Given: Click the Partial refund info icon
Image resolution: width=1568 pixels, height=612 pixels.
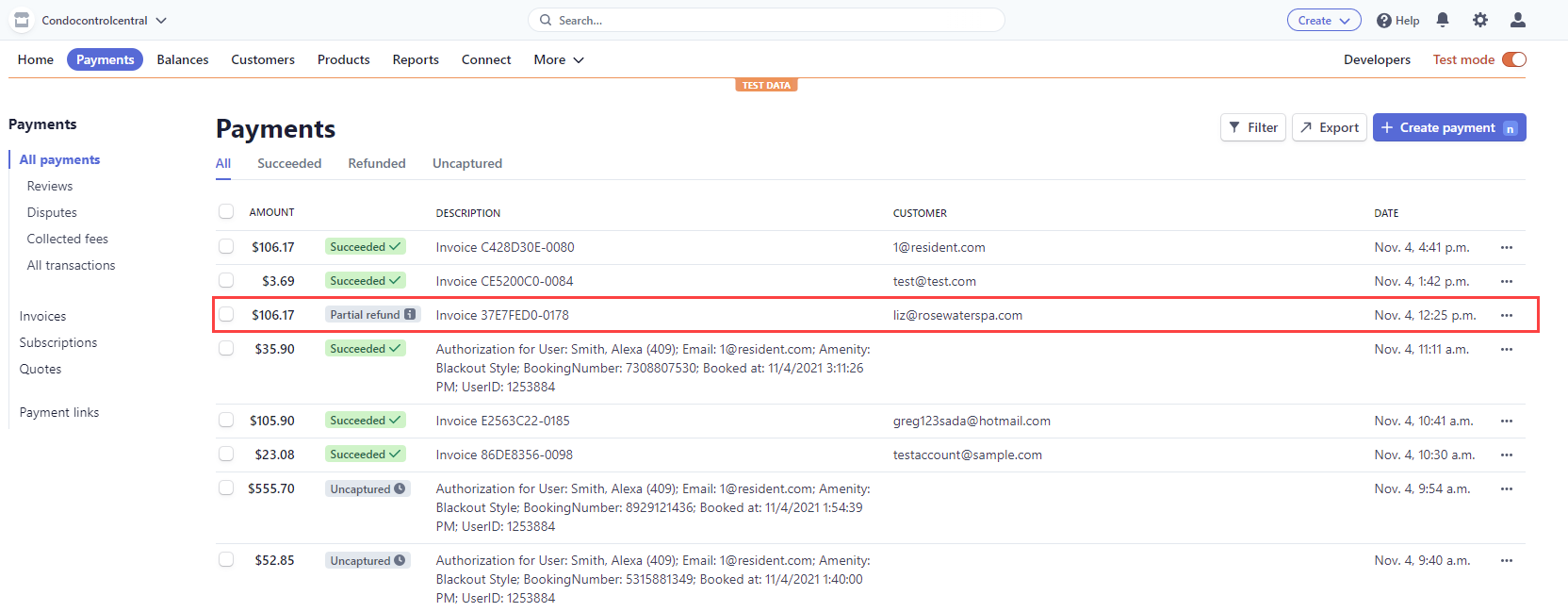Looking at the screenshot, I should pos(410,315).
